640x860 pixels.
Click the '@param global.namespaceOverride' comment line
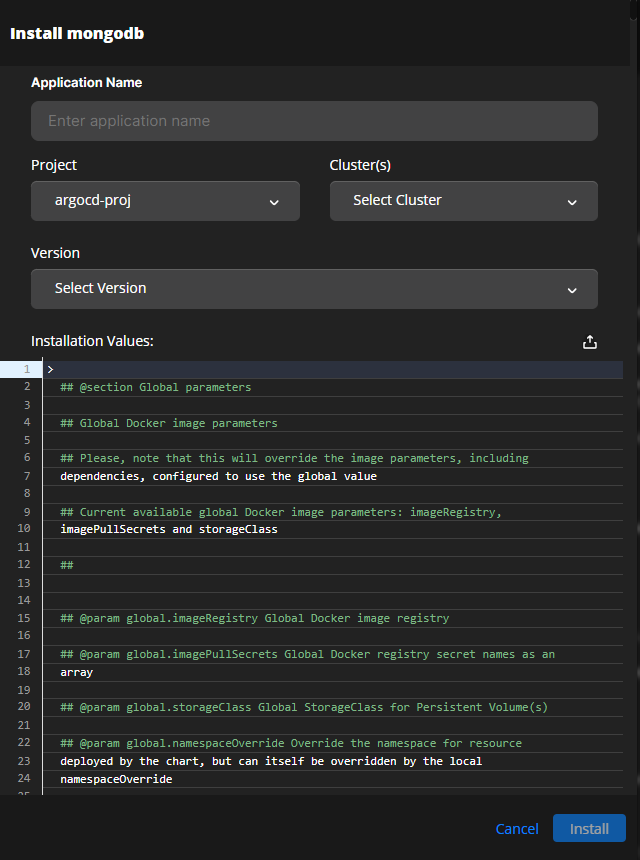pyautogui.click(x=291, y=743)
